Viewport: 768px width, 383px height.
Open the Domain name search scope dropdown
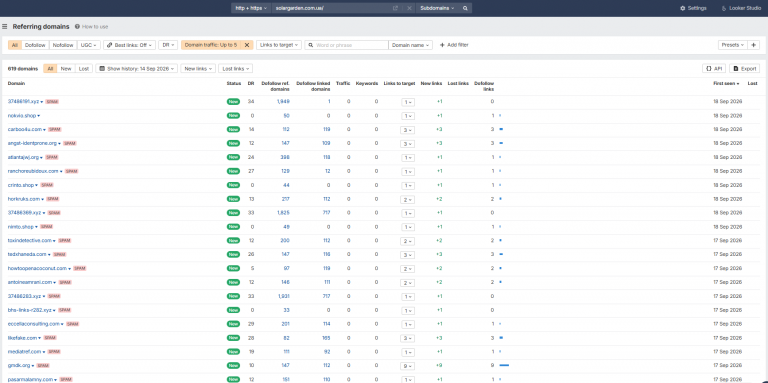pyautogui.click(x=410, y=45)
